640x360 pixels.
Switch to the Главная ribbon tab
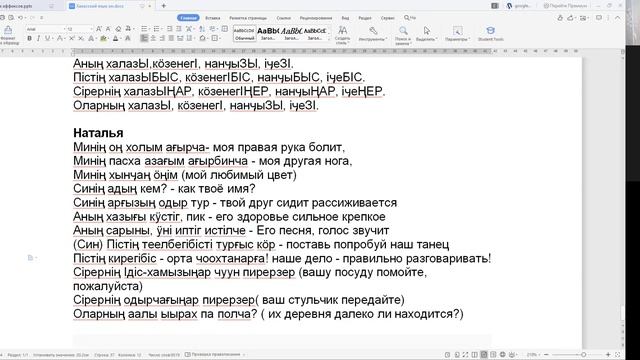188,18
